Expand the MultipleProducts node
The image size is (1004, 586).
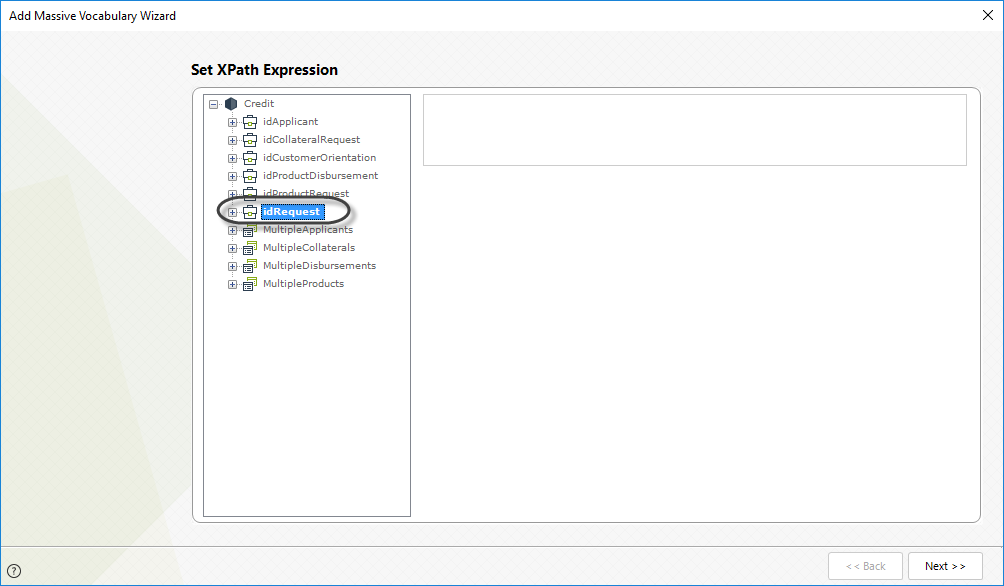tap(232, 284)
